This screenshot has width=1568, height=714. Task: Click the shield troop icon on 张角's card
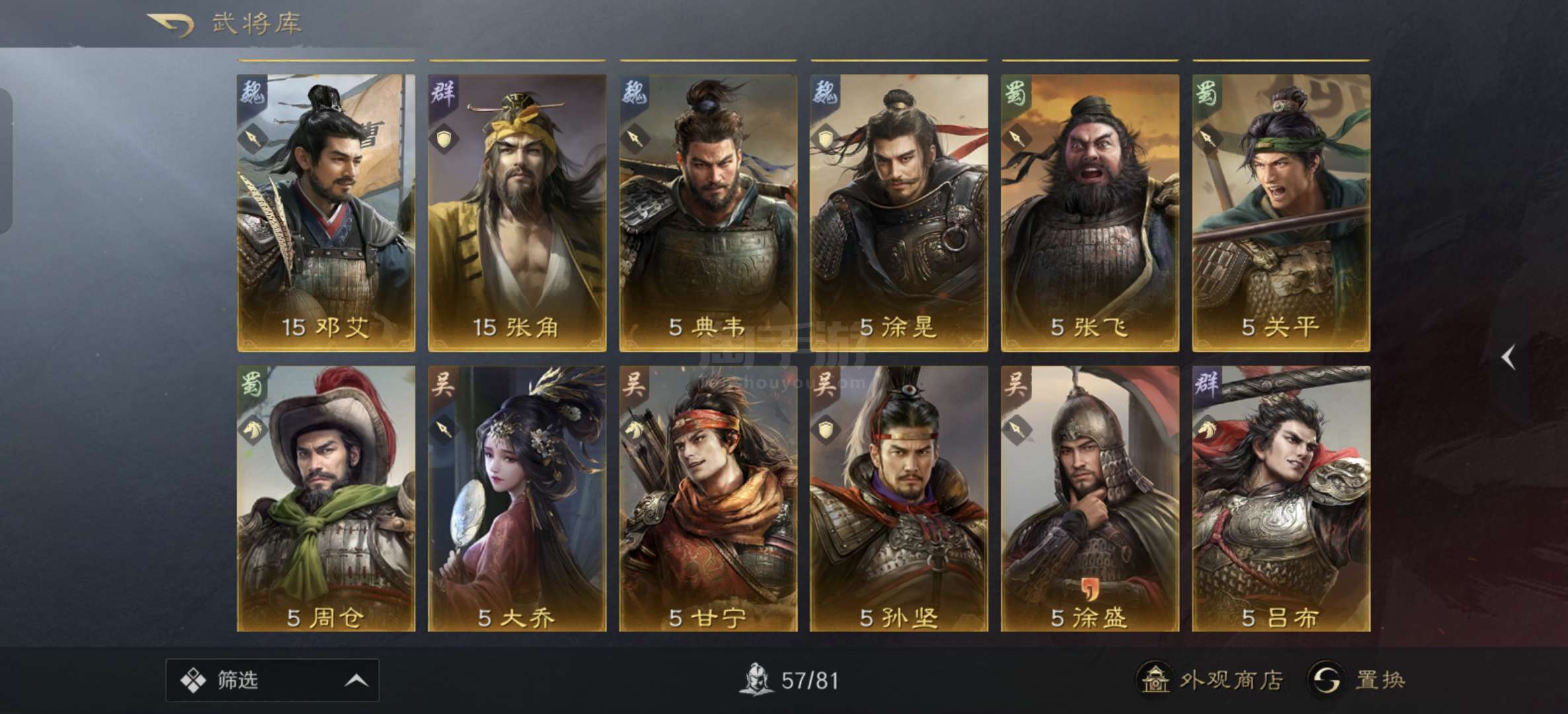tap(444, 139)
